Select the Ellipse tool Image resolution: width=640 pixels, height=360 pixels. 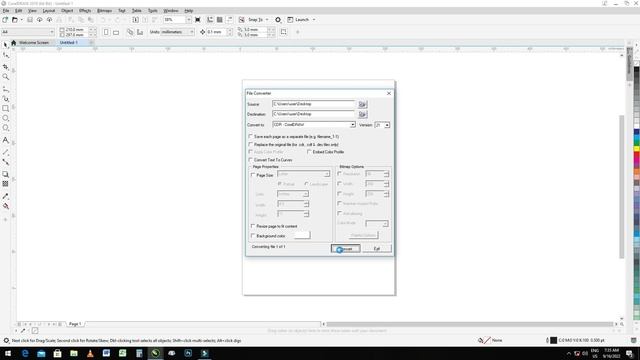click(x=6, y=118)
